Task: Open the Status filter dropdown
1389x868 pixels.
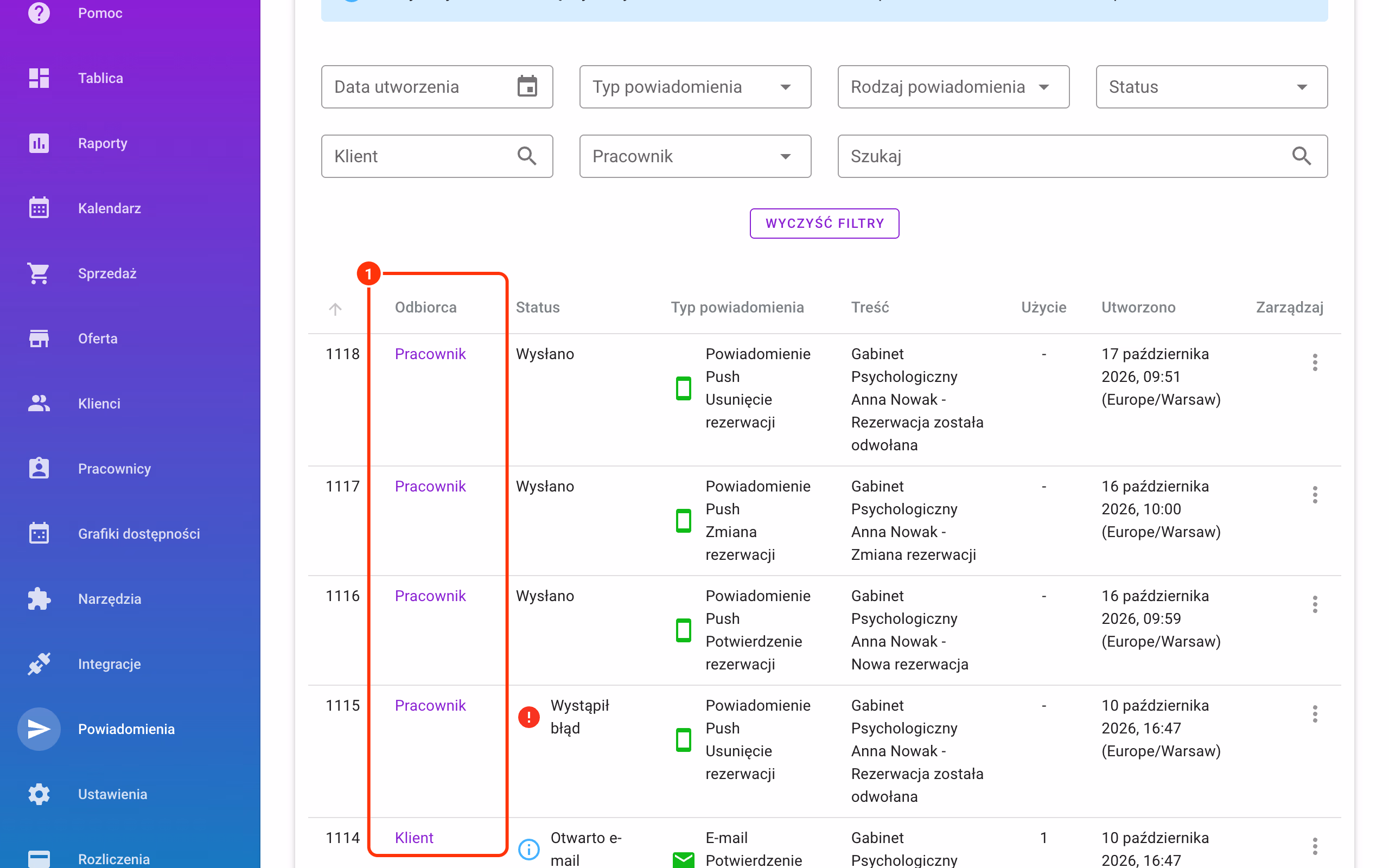Action: (x=1212, y=87)
